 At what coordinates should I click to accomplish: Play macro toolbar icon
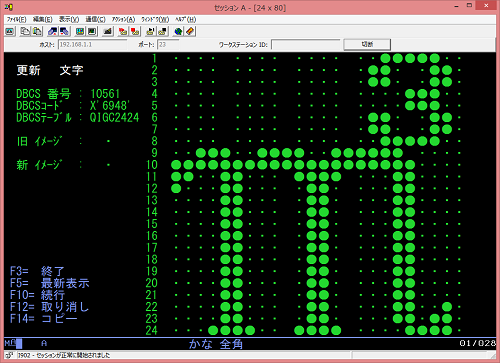tap(150, 32)
